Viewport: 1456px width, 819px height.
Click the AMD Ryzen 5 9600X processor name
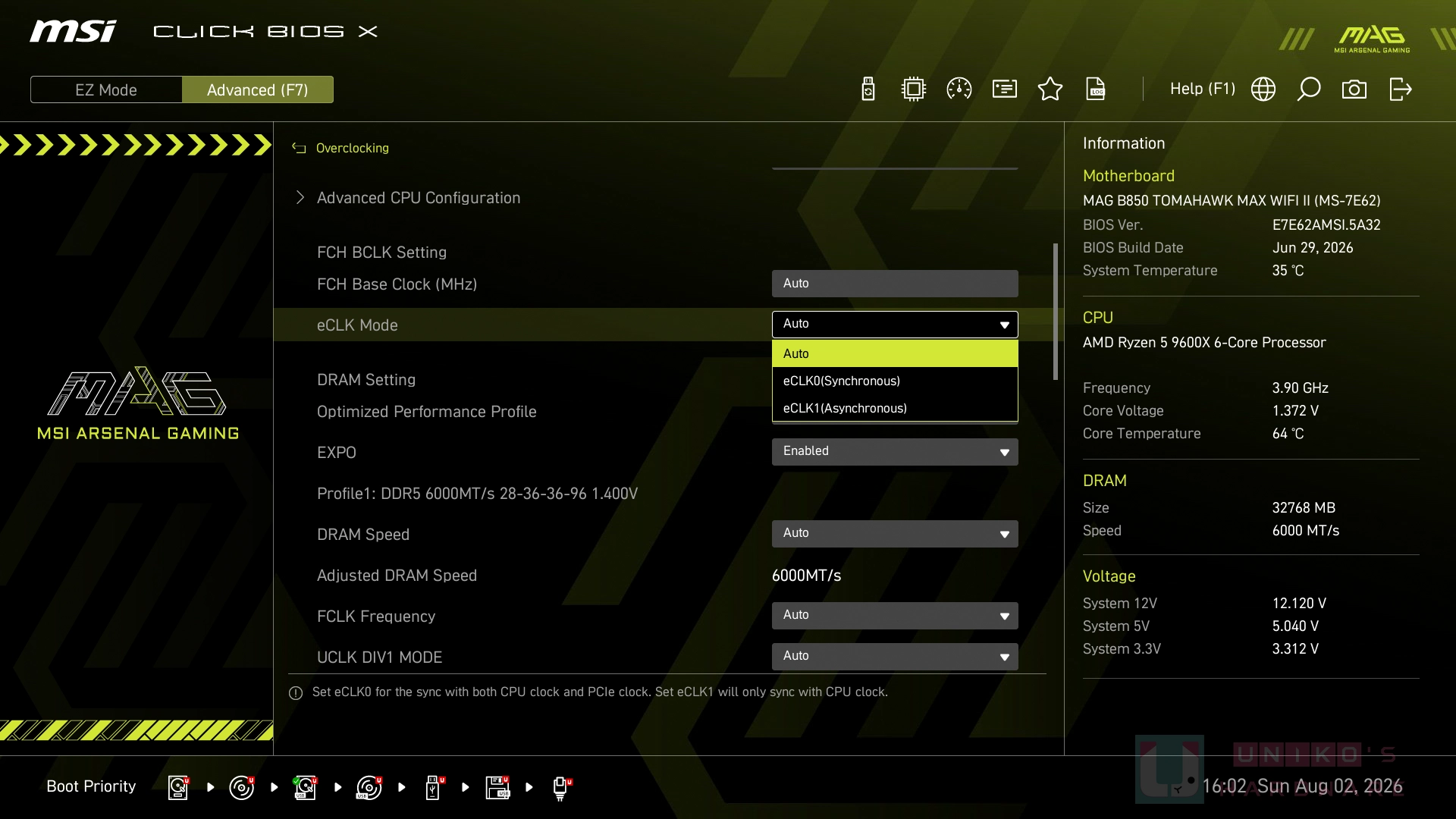1204,343
